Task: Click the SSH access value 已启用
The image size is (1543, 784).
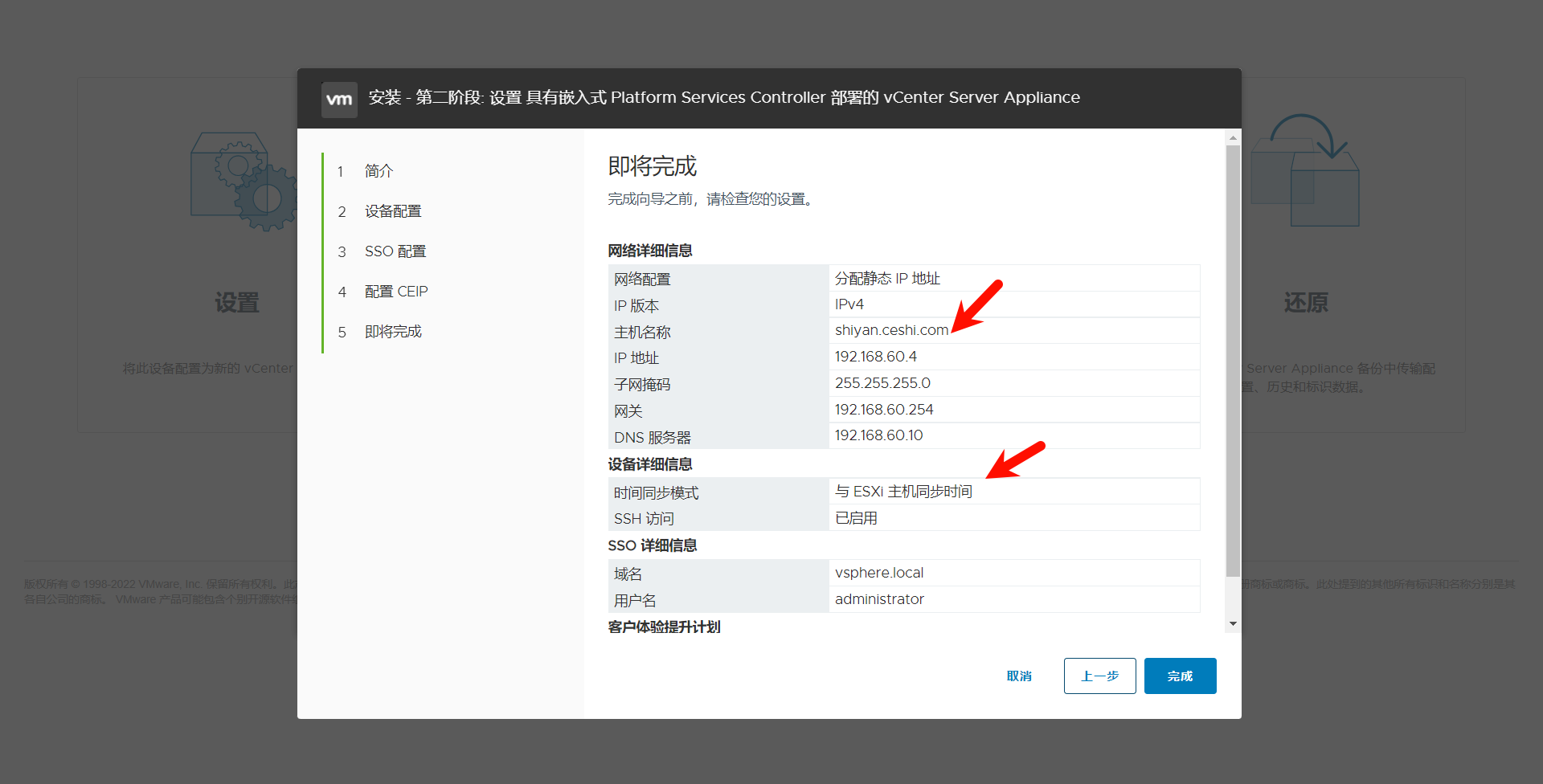Action: 856,518
